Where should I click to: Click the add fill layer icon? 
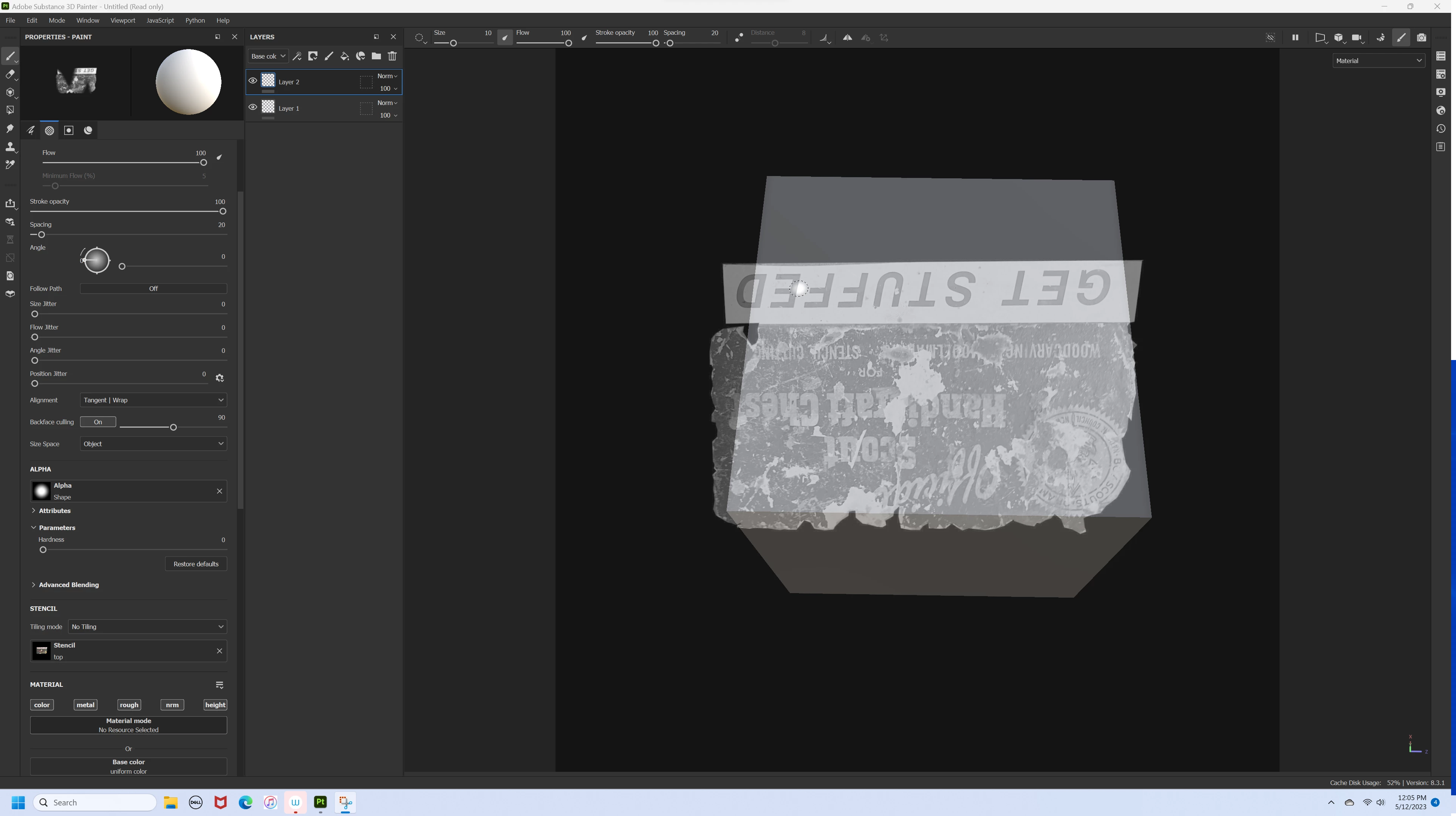click(x=344, y=56)
